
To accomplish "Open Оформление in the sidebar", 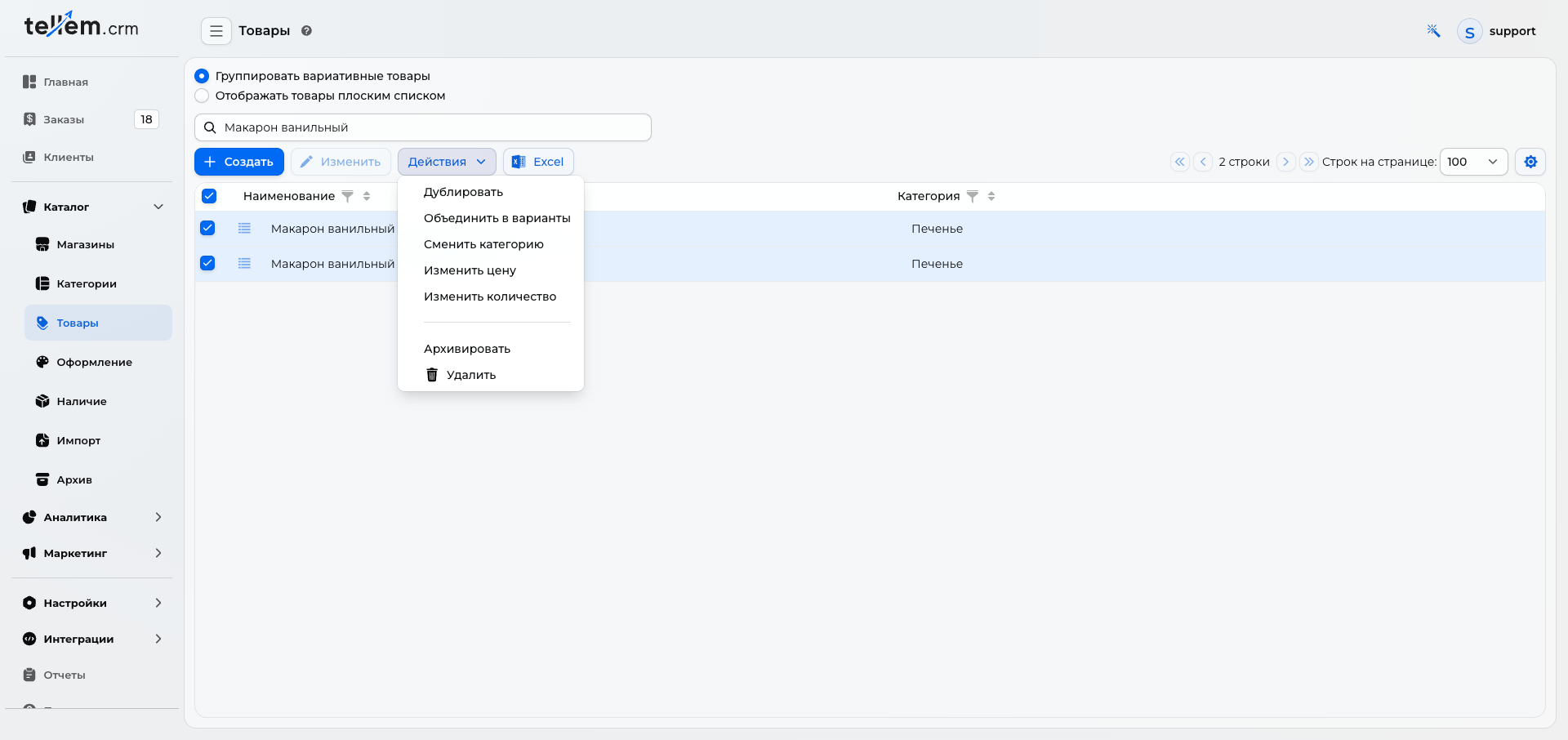I will (98, 362).
